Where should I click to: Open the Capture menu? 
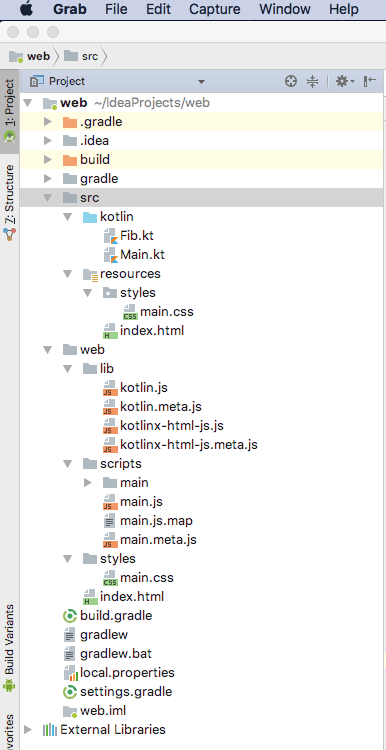tap(215, 9)
